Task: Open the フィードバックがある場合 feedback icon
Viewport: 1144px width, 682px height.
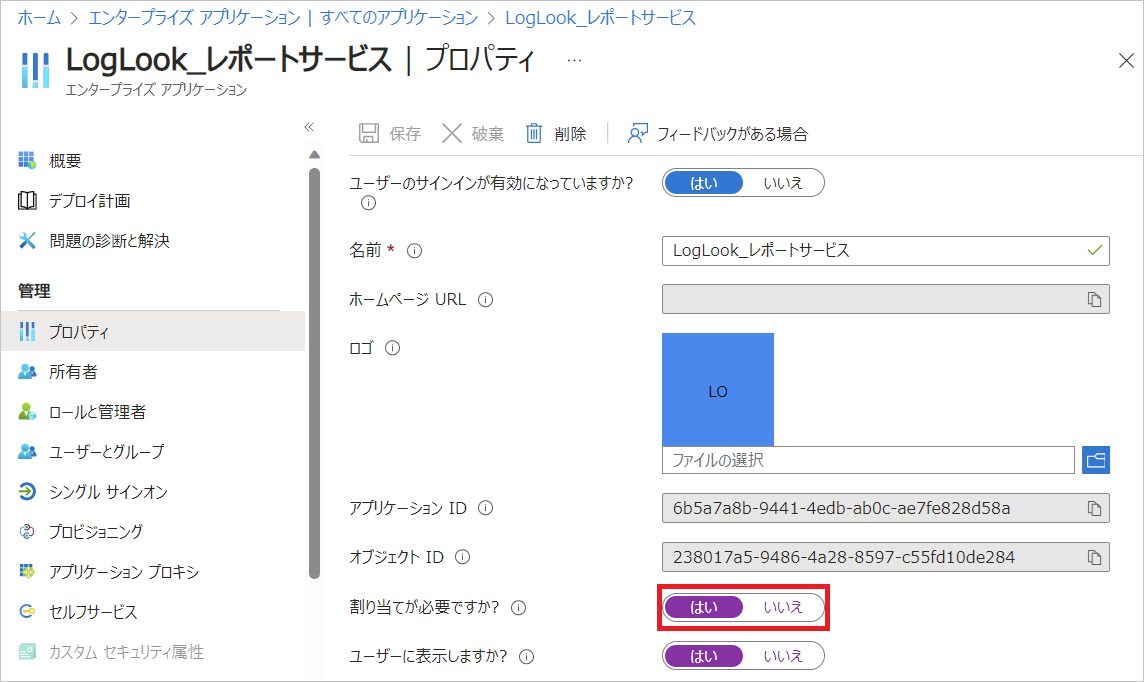Action: pos(638,133)
